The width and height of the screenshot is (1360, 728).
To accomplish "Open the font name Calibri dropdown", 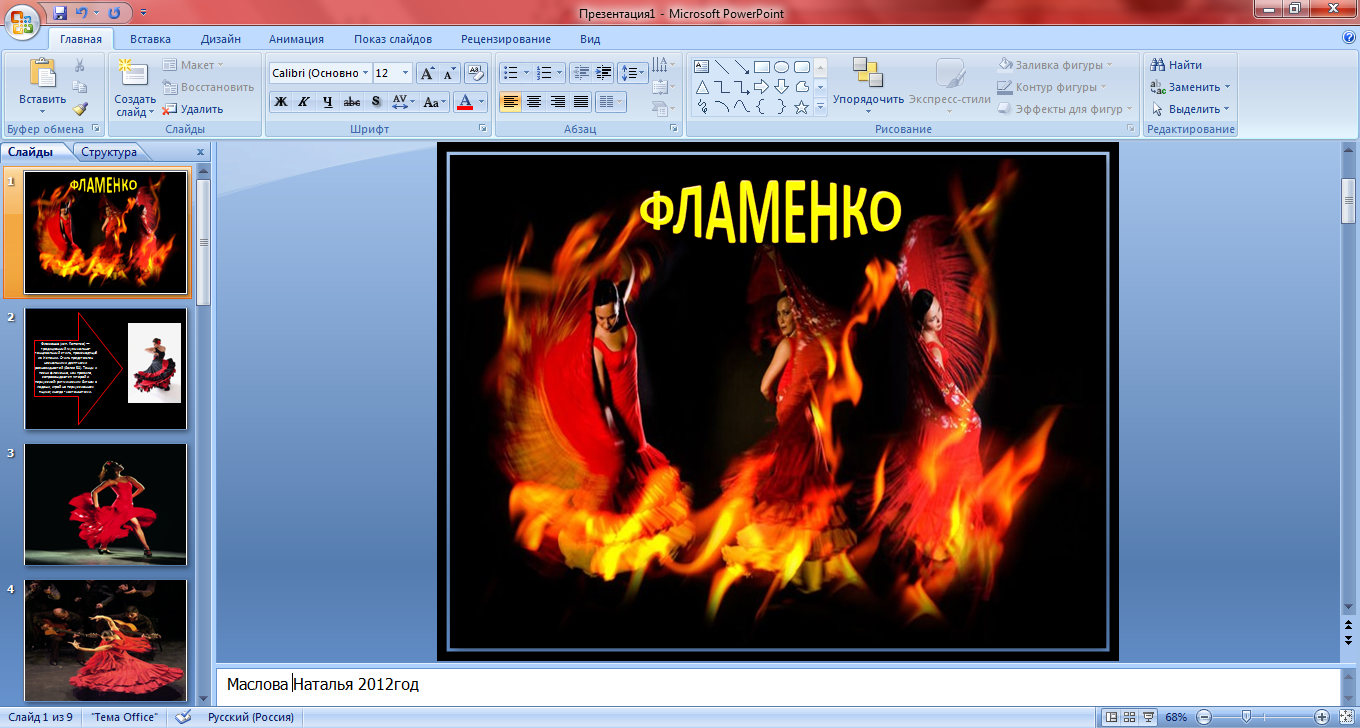I will pyautogui.click(x=365, y=73).
